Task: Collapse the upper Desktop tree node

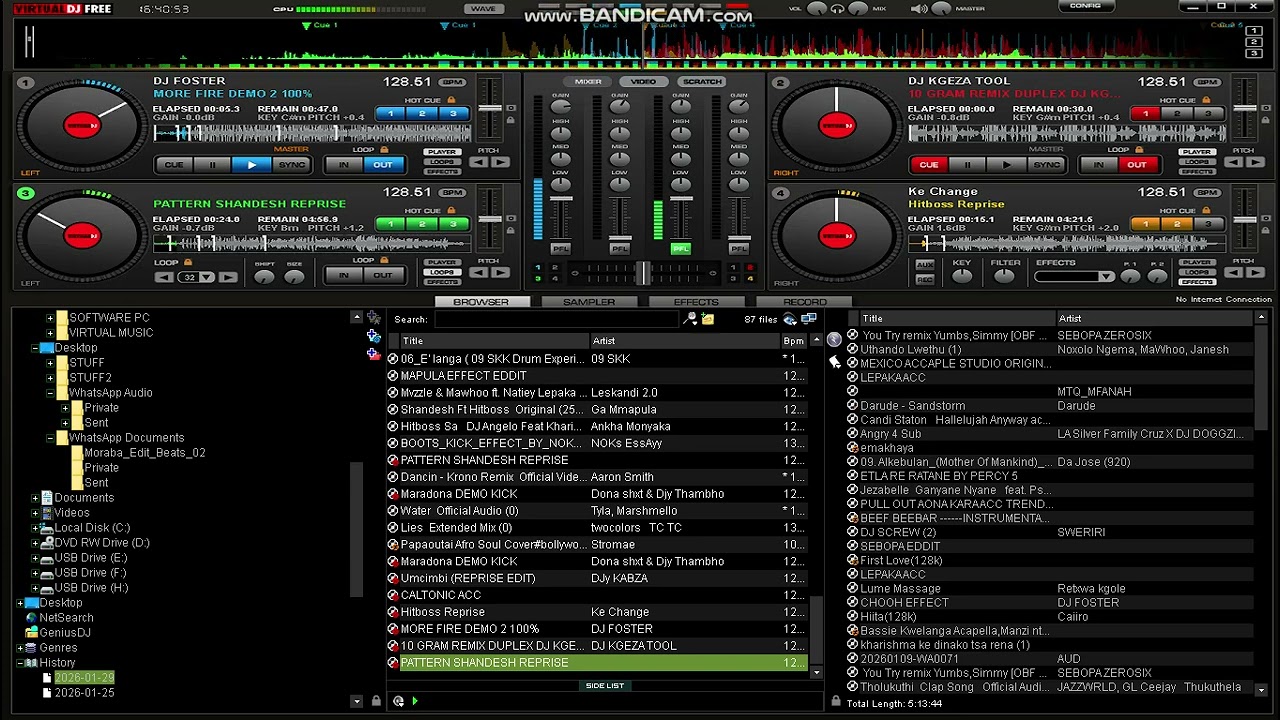Action: [35, 348]
